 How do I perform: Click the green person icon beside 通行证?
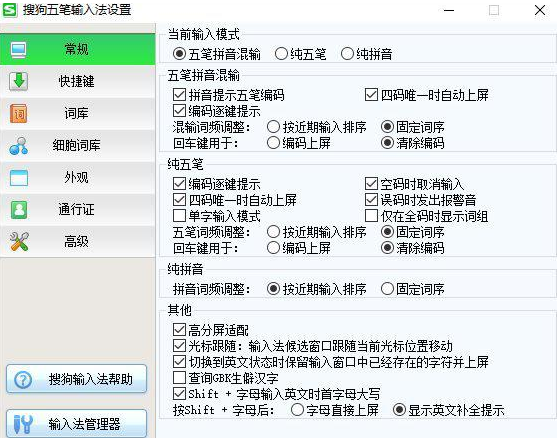(19, 210)
